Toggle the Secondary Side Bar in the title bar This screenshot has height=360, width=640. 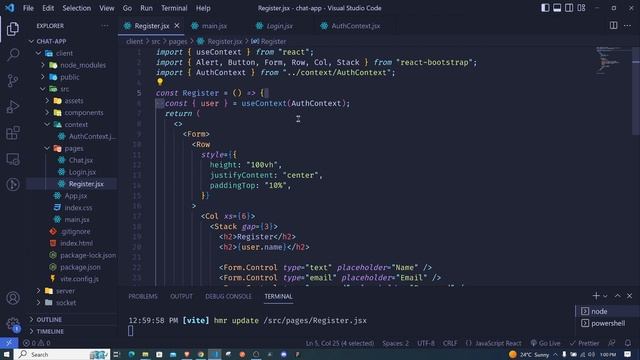tap(569, 8)
